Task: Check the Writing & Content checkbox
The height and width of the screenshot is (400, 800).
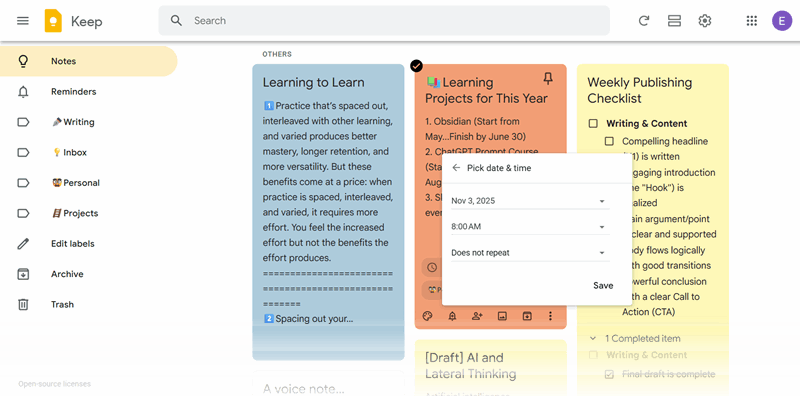Action: point(593,124)
